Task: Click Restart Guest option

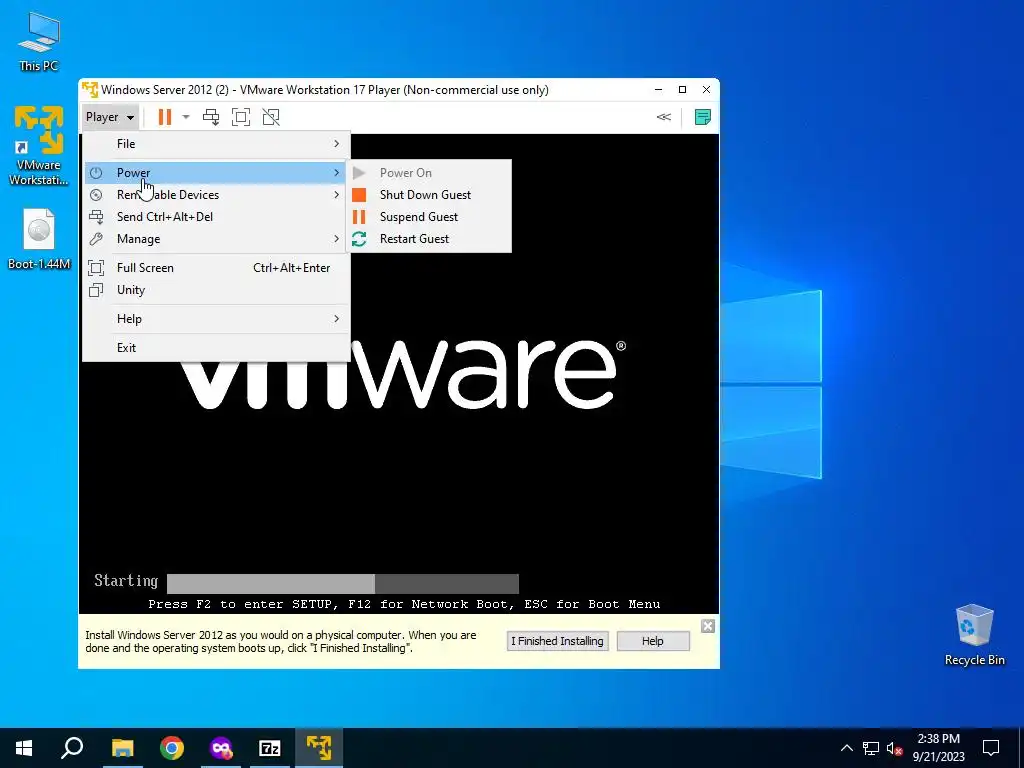Action: click(430, 239)
